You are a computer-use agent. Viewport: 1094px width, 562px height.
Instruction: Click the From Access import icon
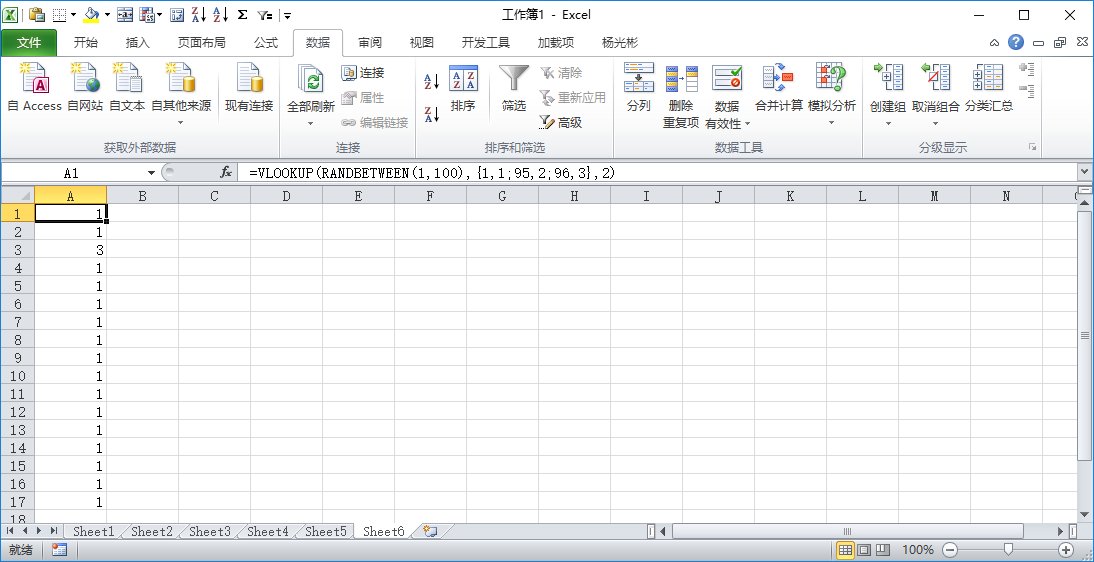pyautogui.click(x=35, y=80)
